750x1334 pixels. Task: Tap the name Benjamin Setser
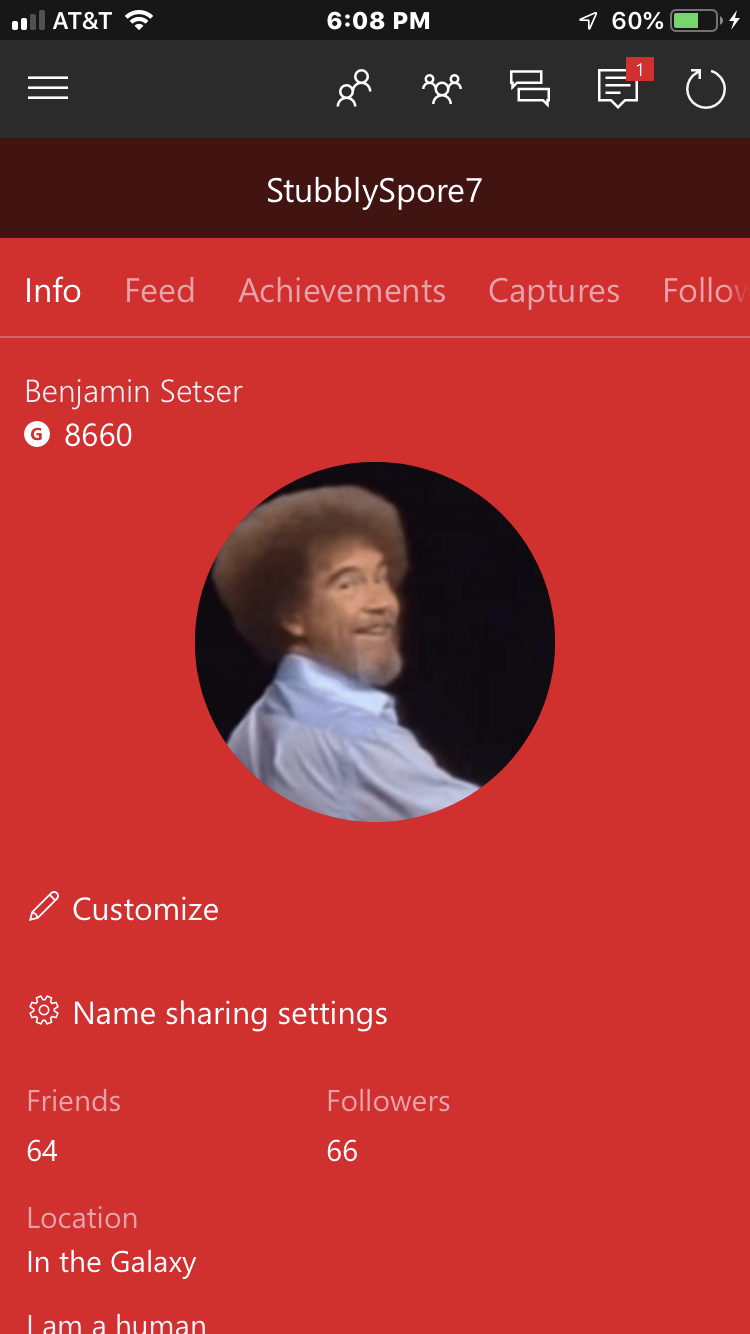[134, 392]
